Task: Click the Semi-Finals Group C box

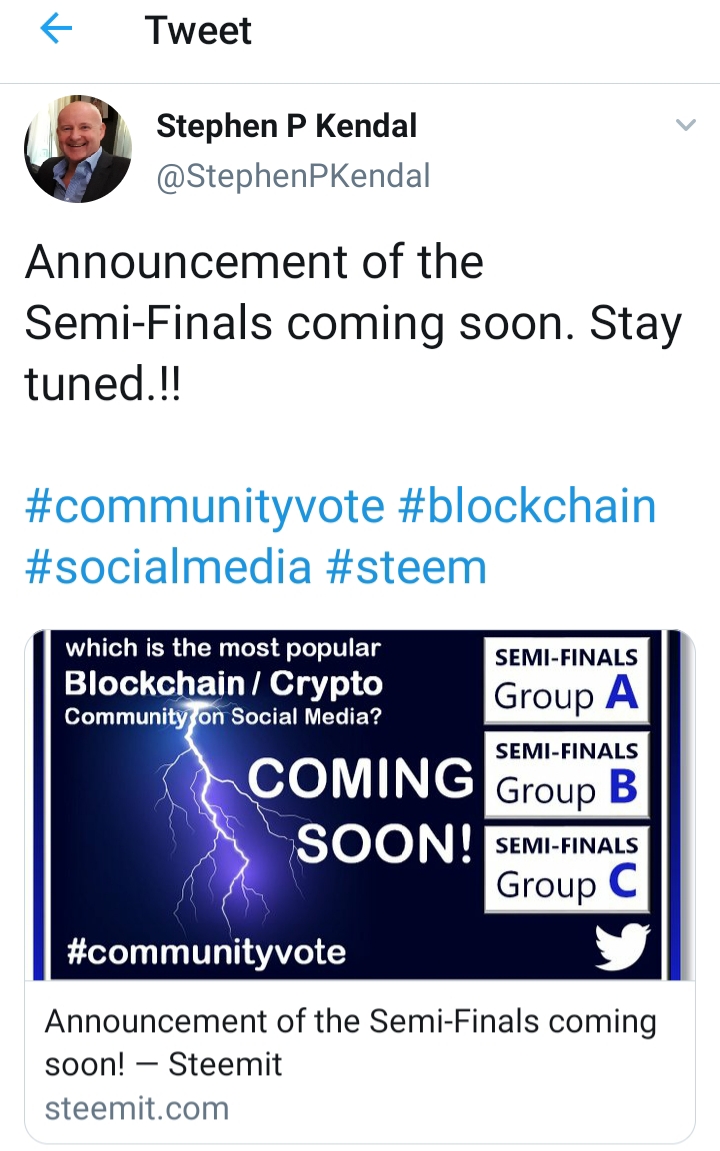Action: tap(567, 869)
